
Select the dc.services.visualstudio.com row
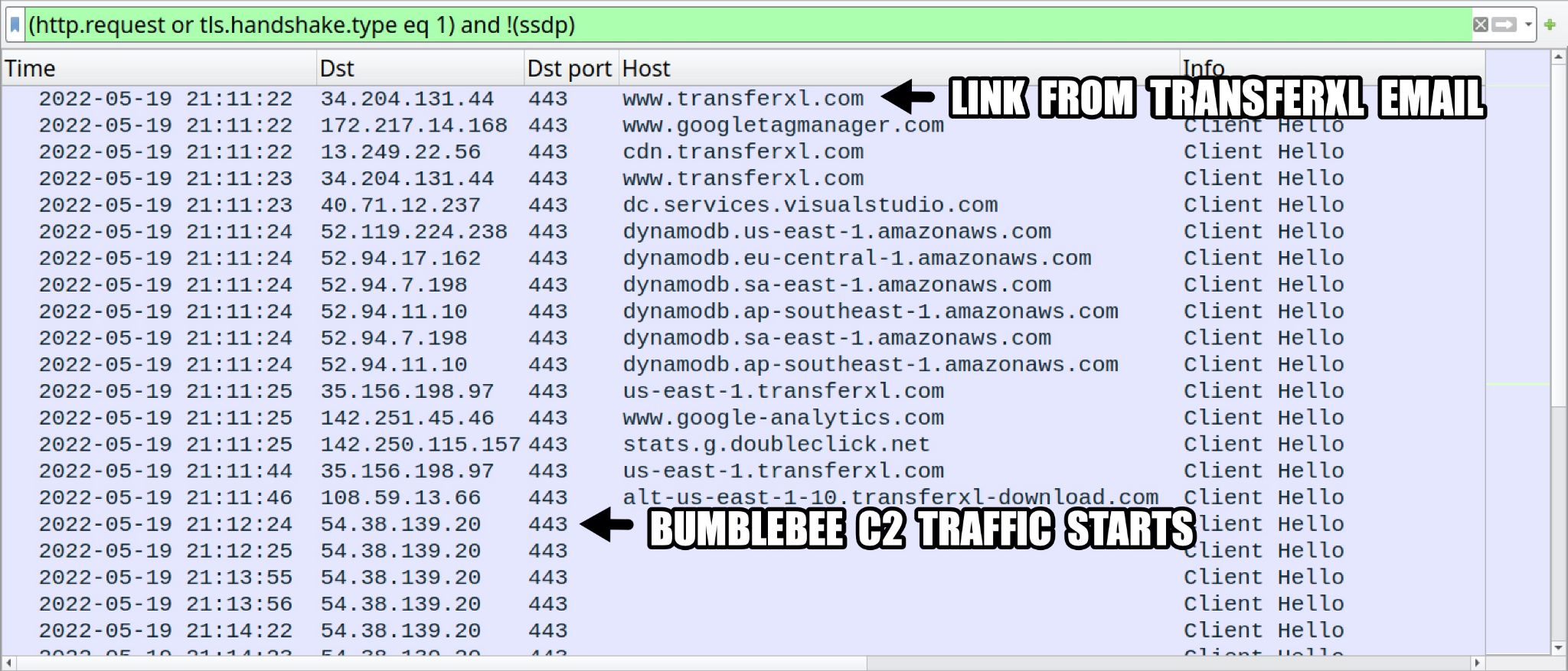coord(743,205)
